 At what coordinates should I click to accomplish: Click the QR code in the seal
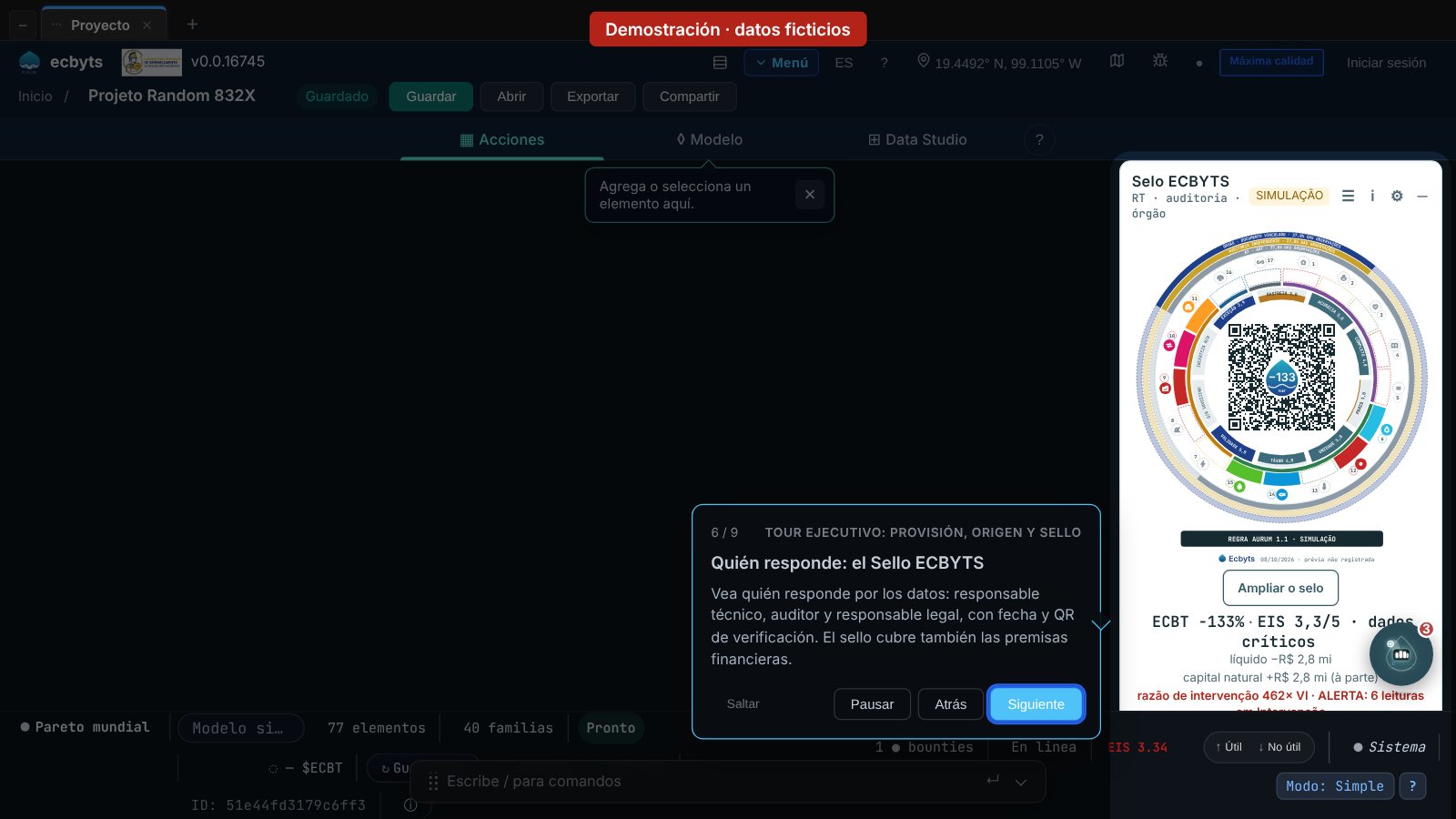tap(1281, 377)
